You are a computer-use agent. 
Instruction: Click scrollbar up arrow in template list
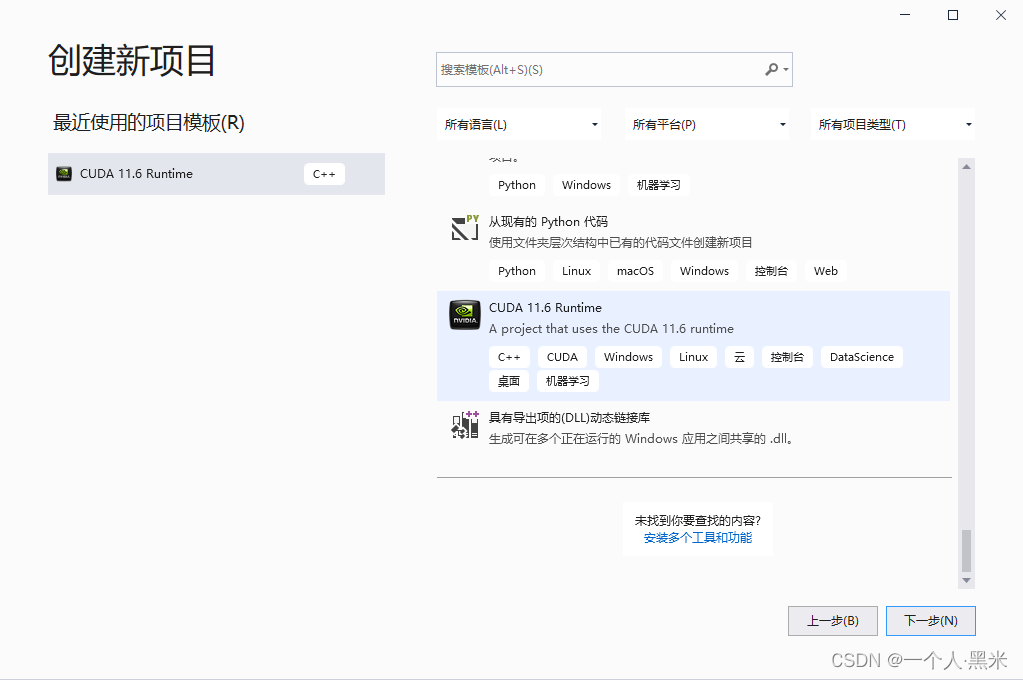coord(966,167)
